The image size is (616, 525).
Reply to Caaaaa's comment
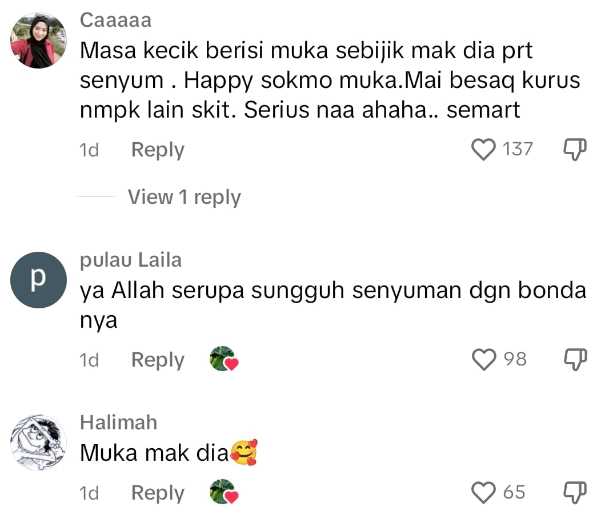[x=158, y=150]
